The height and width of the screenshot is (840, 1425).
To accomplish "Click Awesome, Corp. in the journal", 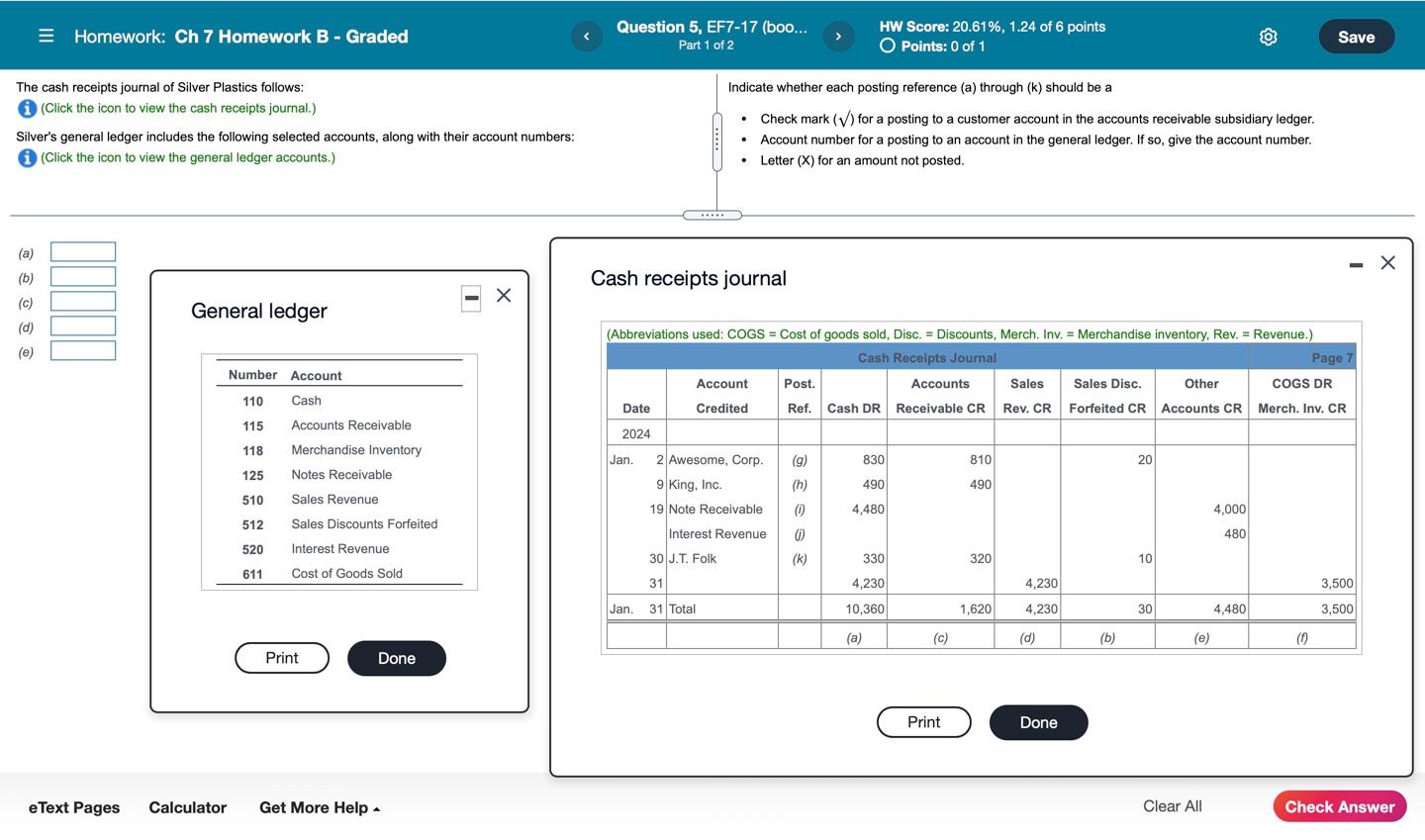I will tap(715, 460).
